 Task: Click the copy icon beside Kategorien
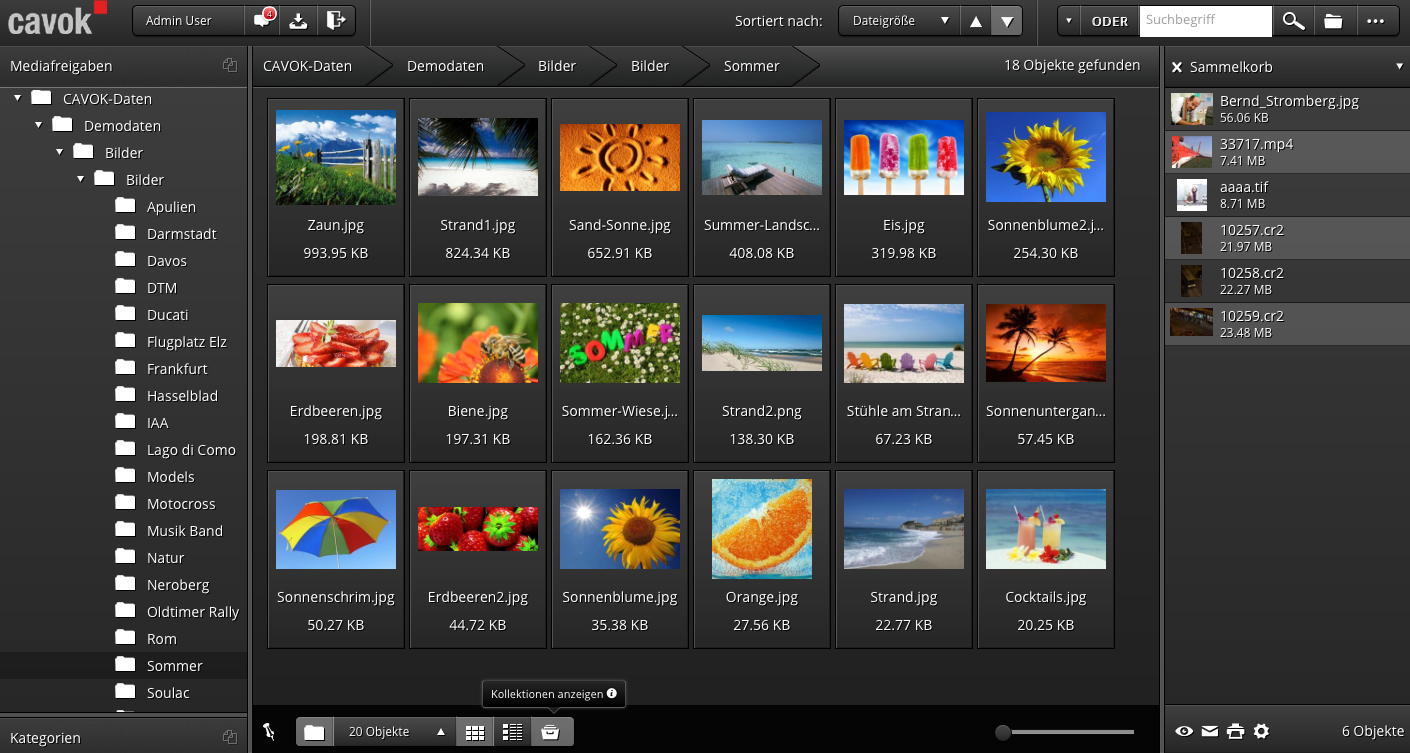pyautogui.click(x=230, y=737)
